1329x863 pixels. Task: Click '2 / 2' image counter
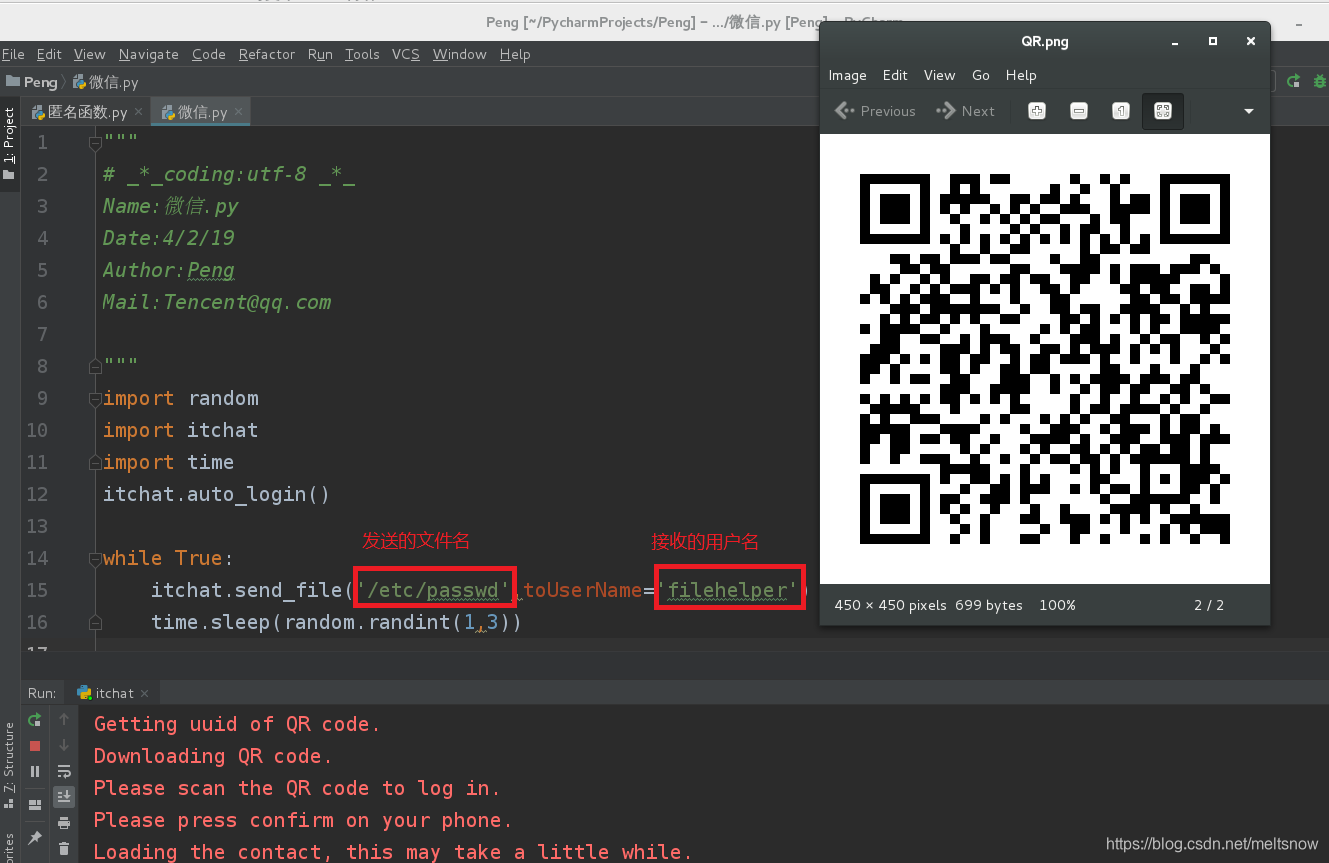tap(1209, 605)
